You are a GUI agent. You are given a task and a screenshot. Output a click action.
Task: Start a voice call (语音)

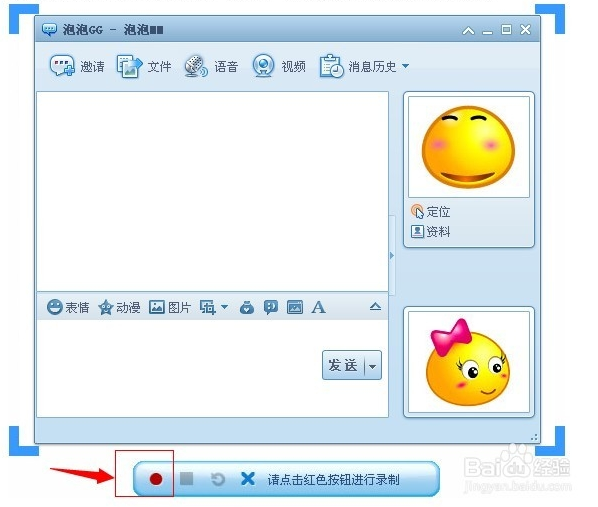pyautogui.click(x=211, y=66)
